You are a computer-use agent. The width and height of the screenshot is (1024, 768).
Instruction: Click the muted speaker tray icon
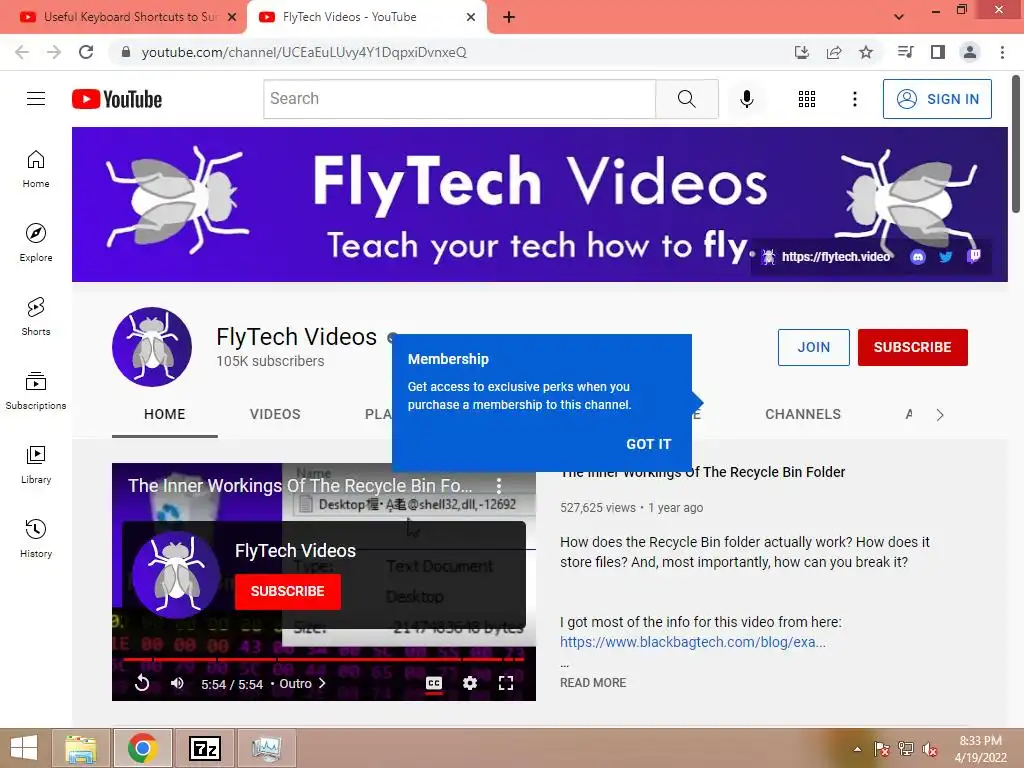pyautogui.click(x=929, y=749)
